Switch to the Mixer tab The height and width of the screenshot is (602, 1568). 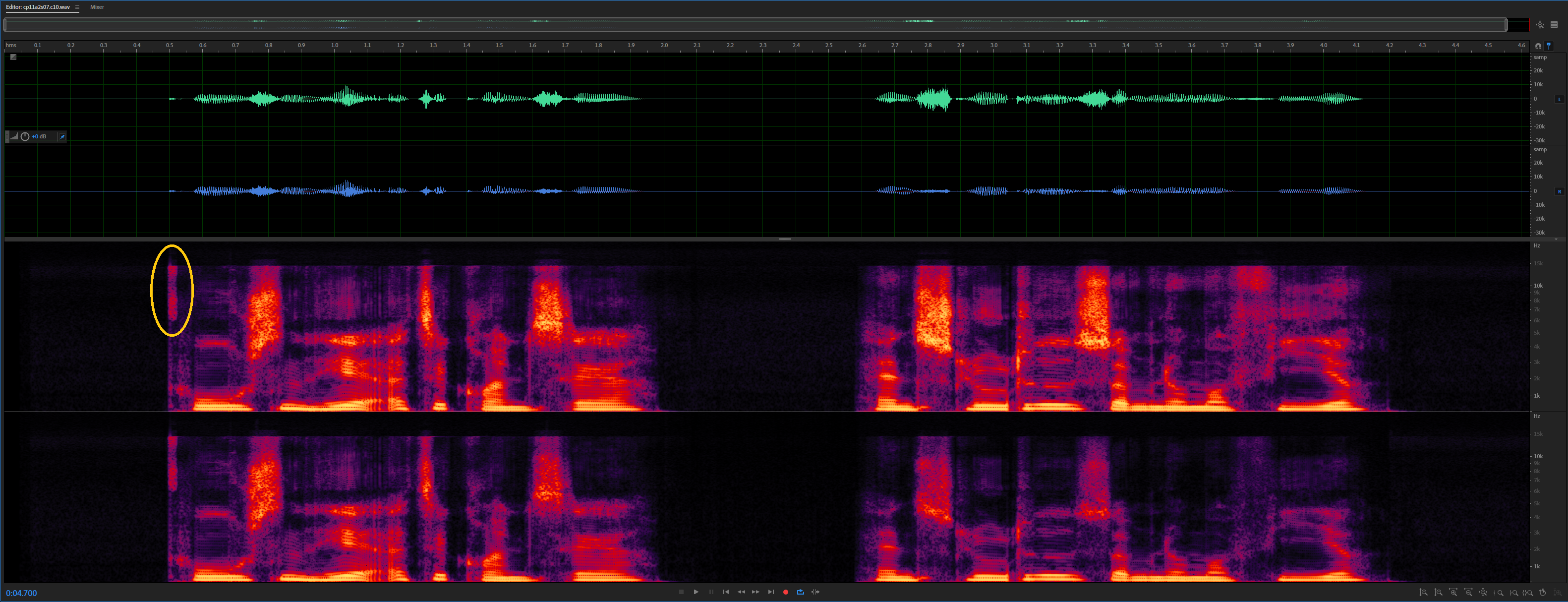click(x=97, y=7)
